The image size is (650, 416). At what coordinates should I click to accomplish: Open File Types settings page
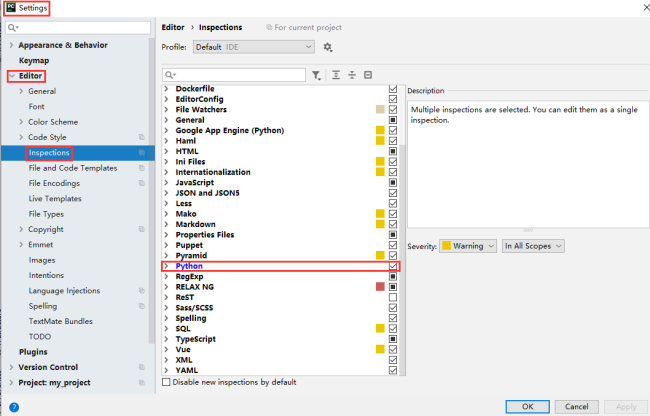click(x=46, y=214)
